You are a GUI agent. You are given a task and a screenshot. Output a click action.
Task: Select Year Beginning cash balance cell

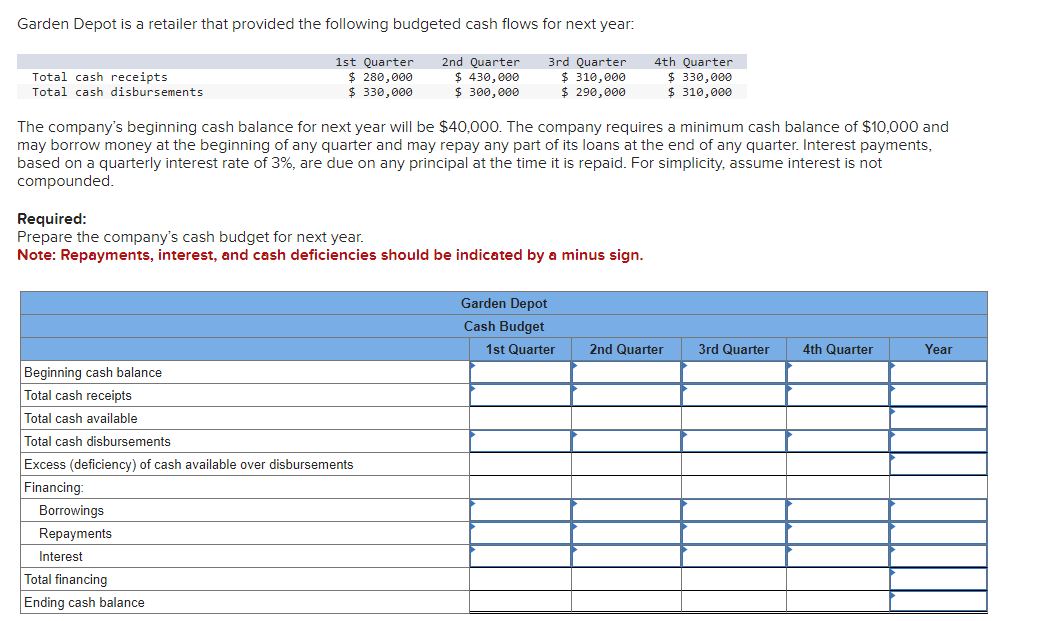(938, 372)
